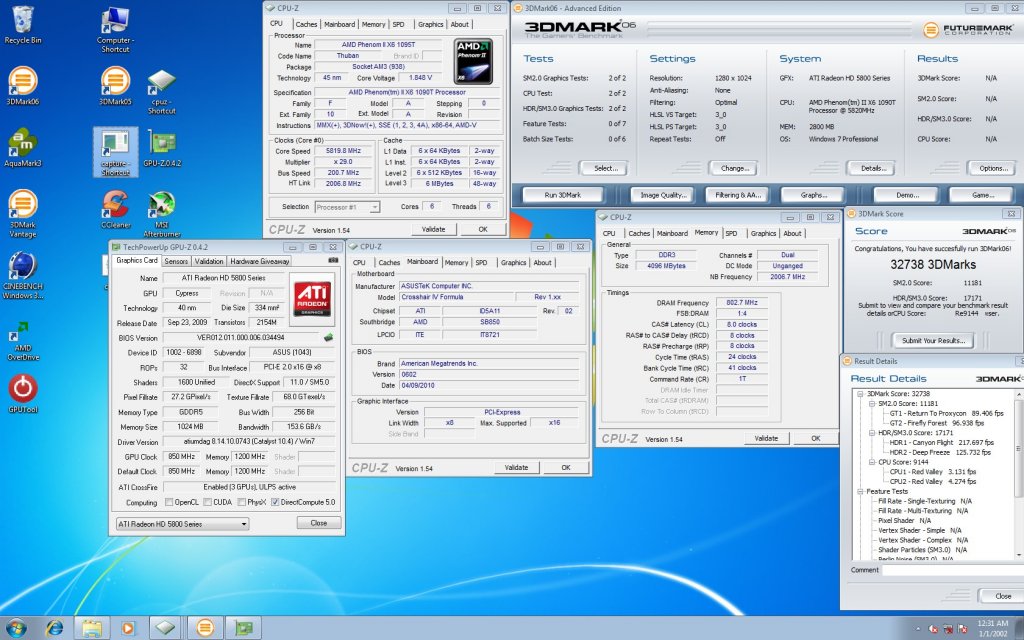Click the CCleaner desktop icon
Image resolution: width=1024 pixels, height=640 pixels.
click(x=116, y=209)
